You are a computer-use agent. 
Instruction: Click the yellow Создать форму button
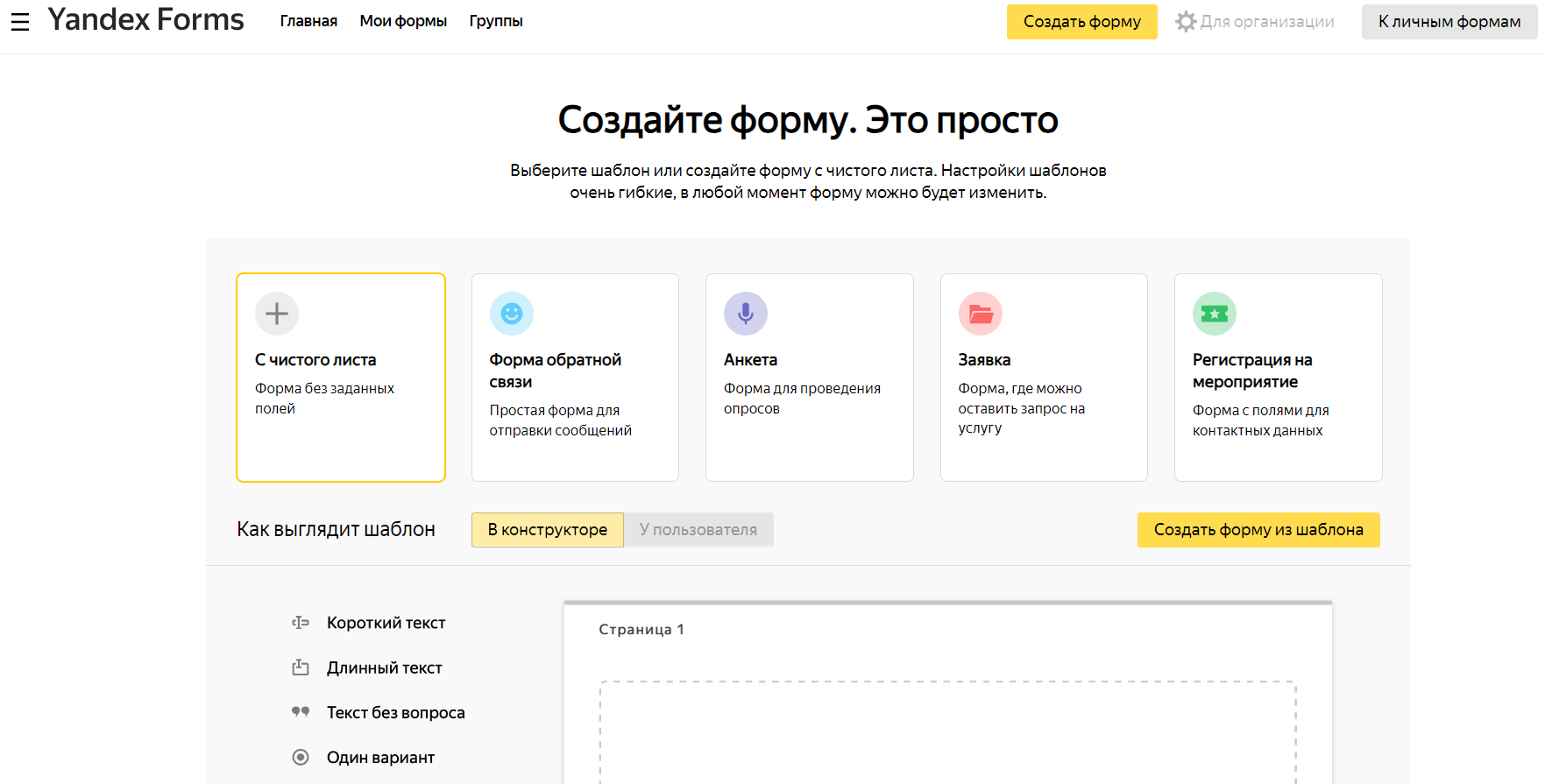1082,22
